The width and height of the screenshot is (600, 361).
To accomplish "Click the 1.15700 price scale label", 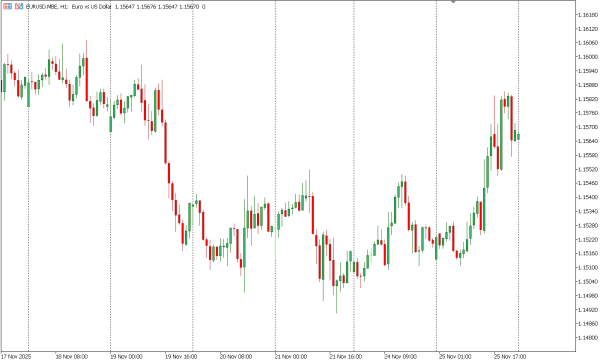I will [x=587, y=127].
